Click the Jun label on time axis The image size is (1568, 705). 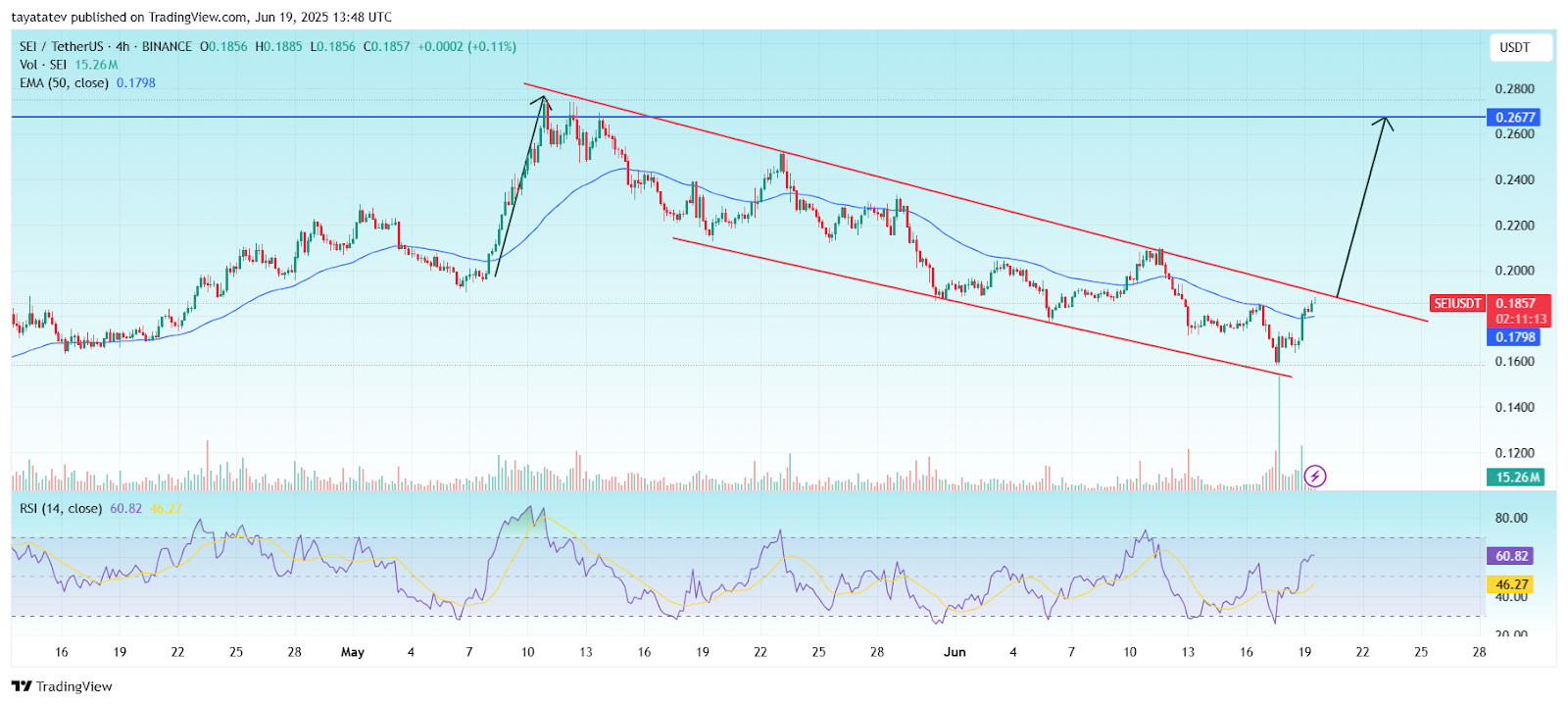[955, 652]
